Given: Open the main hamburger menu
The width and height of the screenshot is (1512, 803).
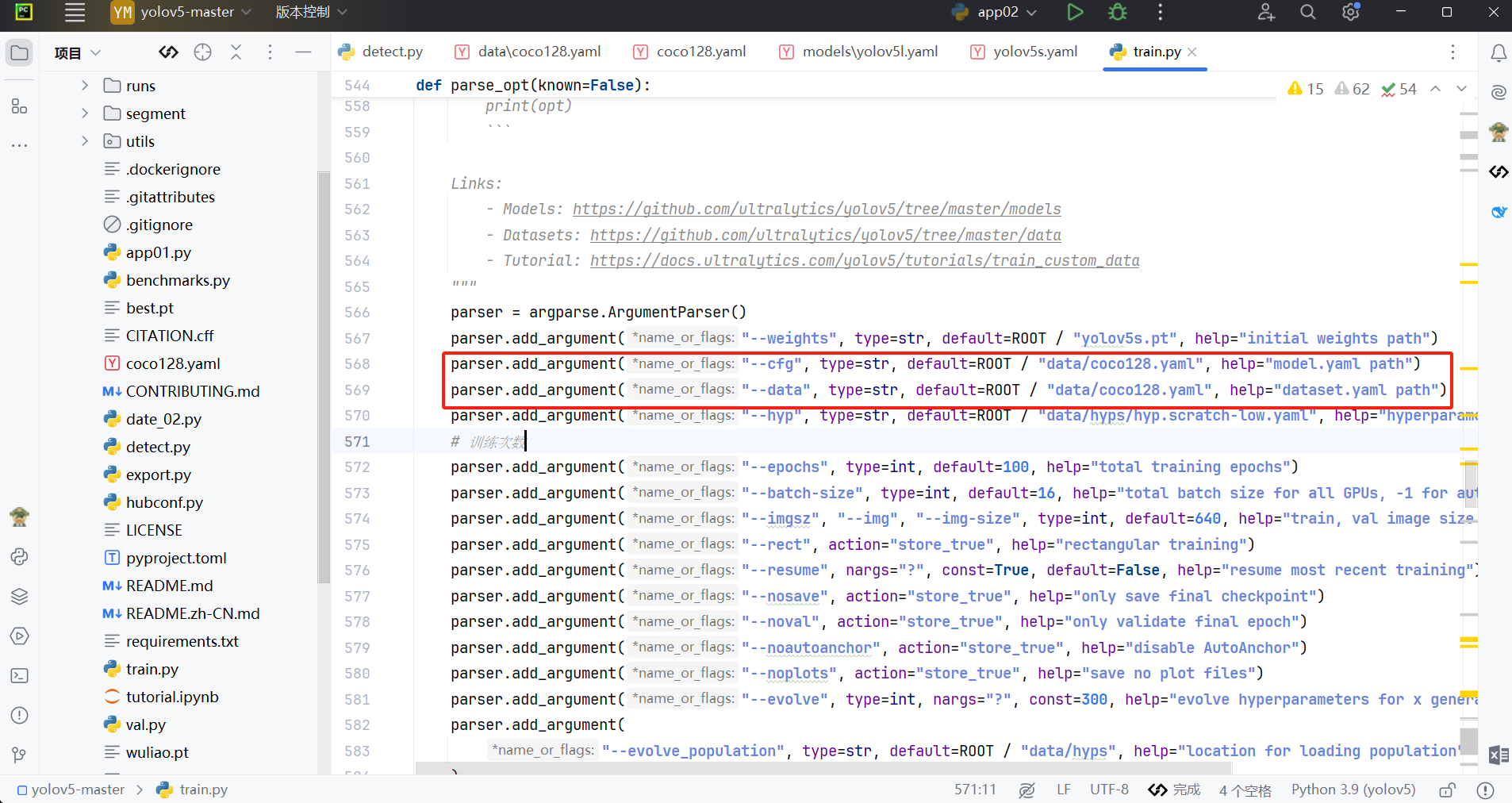Looking at the screenshot, I should [x=75, y=12].
